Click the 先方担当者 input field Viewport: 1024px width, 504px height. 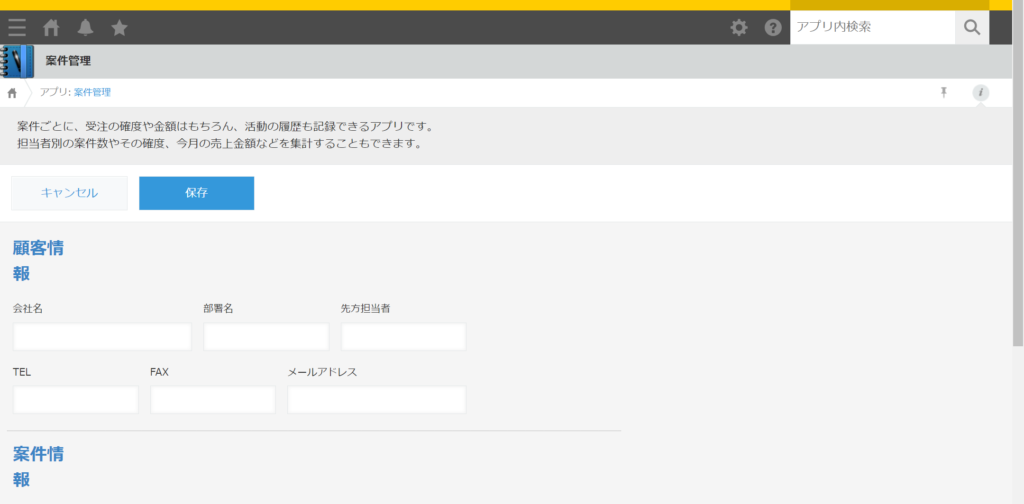click(404, 337)
